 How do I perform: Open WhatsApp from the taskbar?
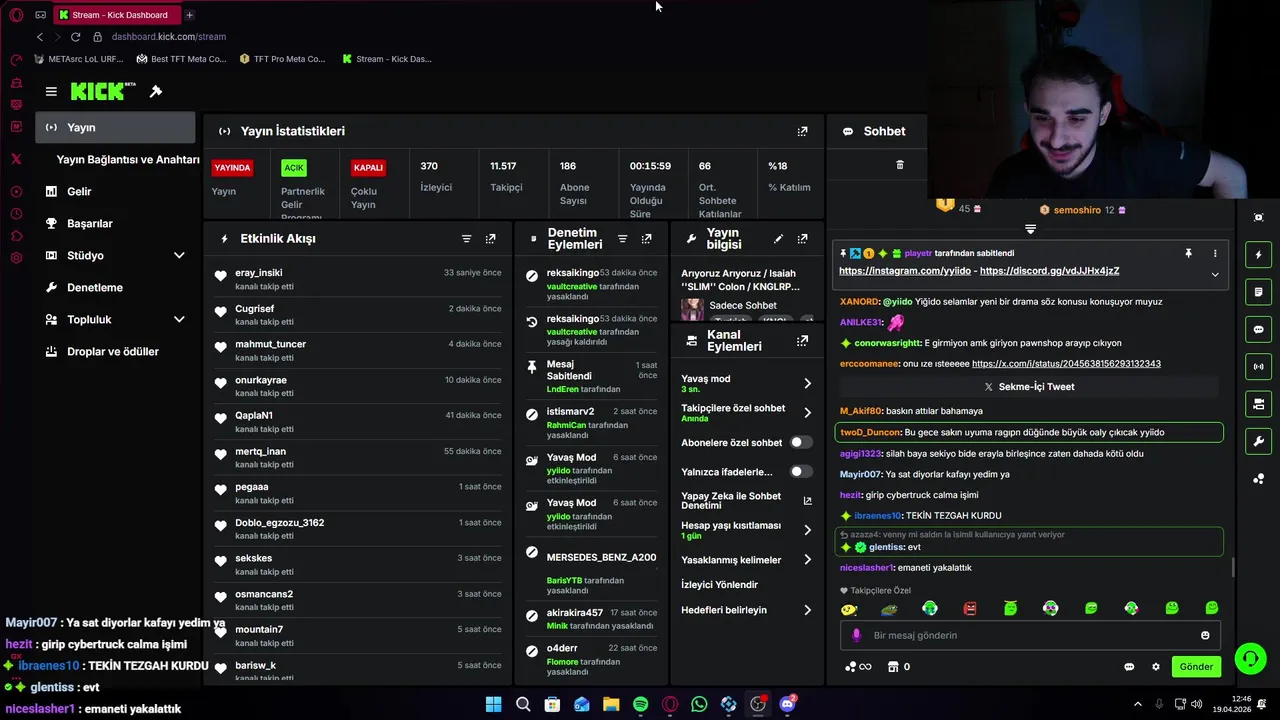click(x=699, y=704)
